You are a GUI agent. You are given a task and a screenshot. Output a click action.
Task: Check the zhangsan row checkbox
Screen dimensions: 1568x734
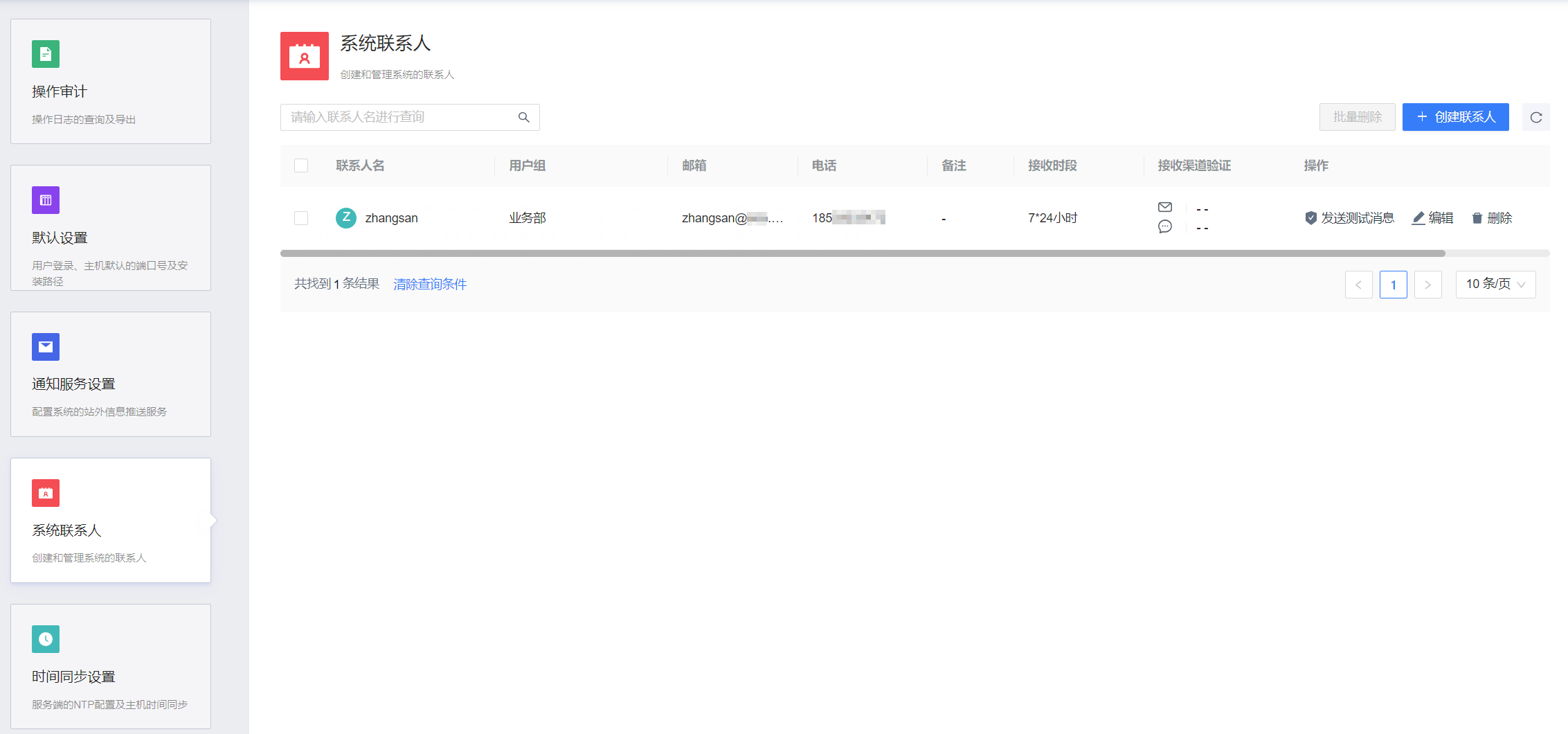click(x=301, y=218)
